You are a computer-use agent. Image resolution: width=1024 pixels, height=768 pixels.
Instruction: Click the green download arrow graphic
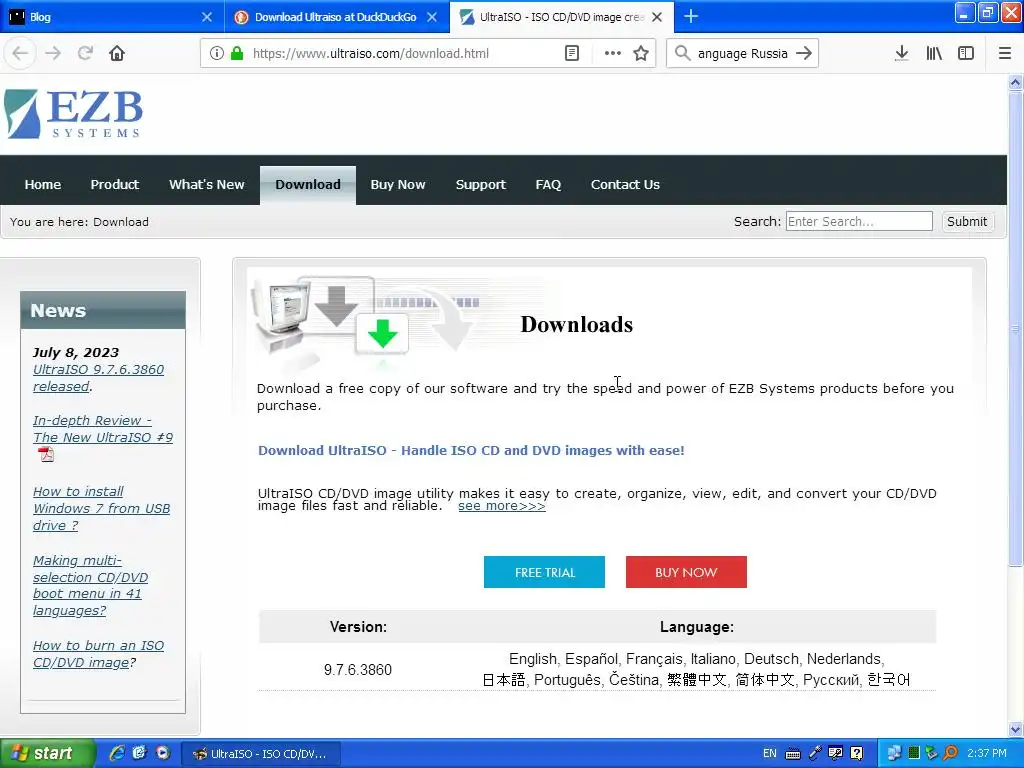(x=382, y=333)
